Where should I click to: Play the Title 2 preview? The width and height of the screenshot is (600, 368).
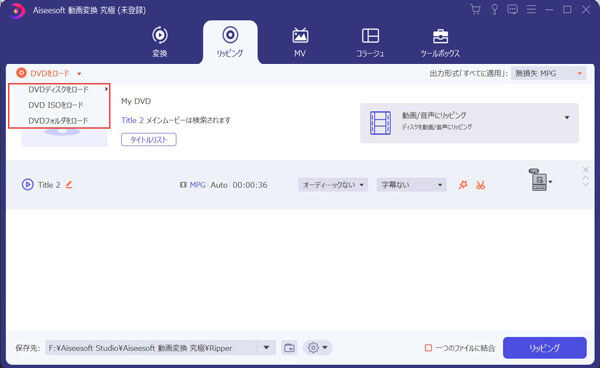[x=28, y=185]
